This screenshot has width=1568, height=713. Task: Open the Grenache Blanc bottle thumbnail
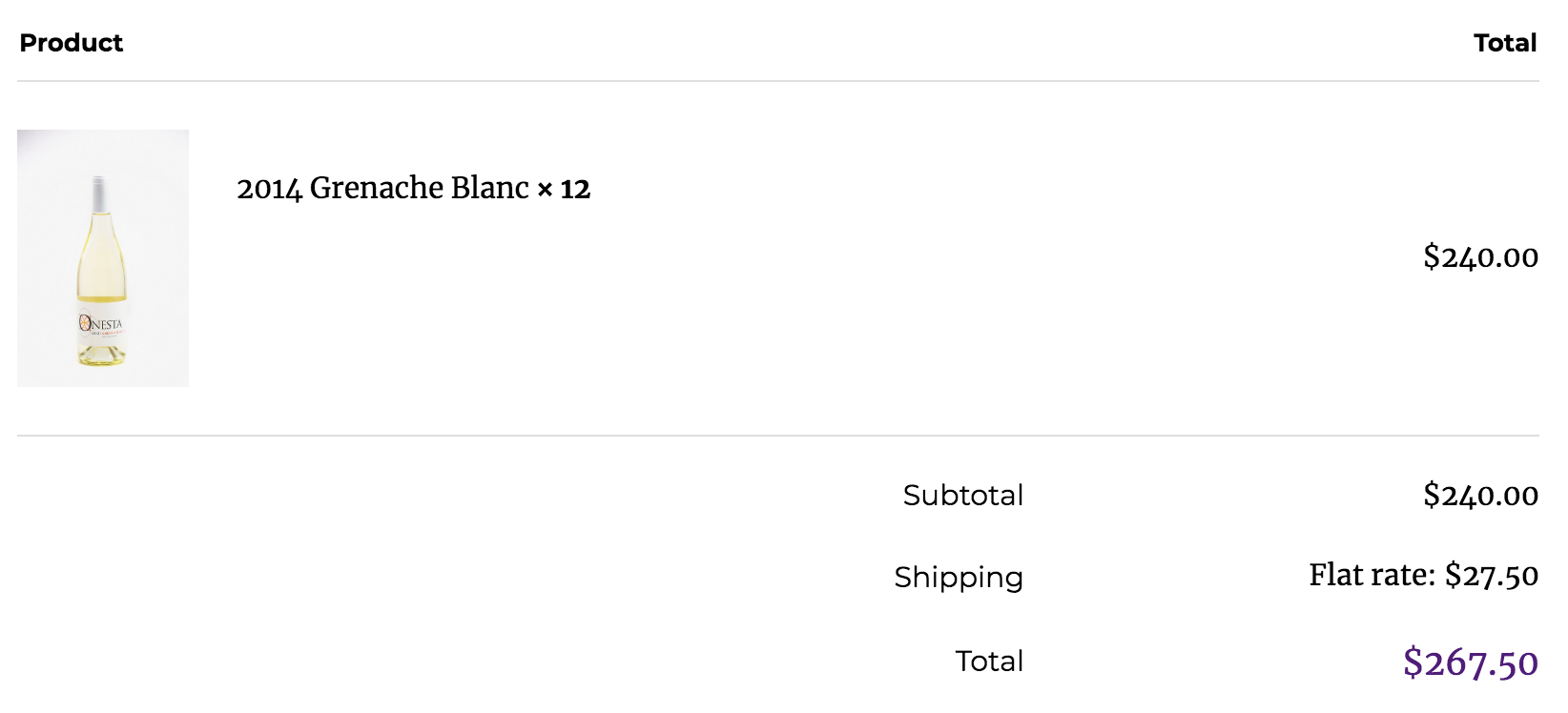103,258
